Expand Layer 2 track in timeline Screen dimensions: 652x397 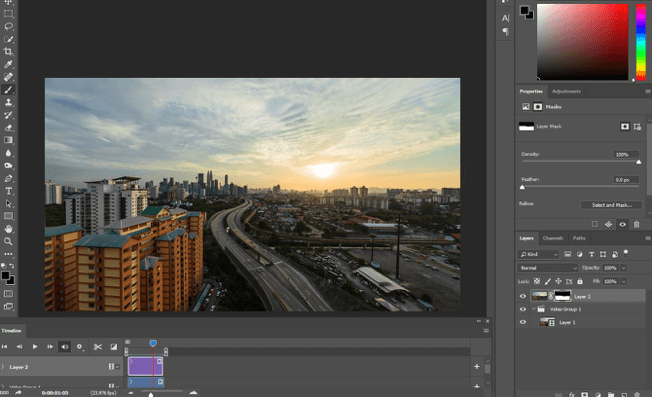tap(3, 367)
